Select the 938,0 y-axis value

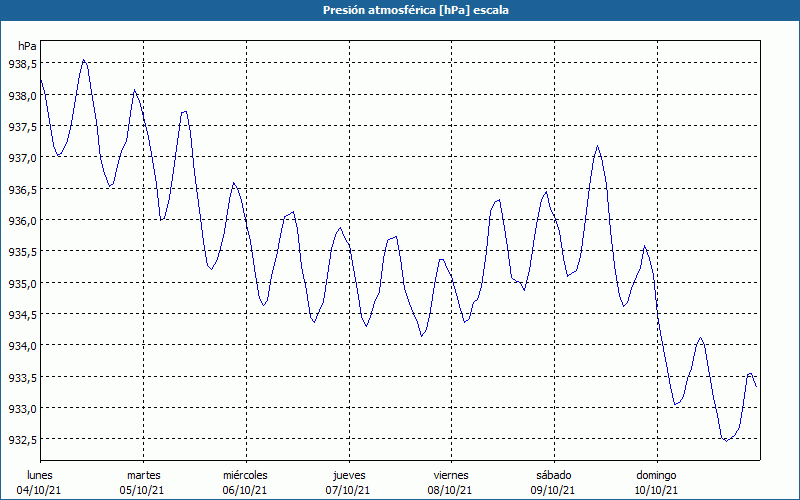(x=22, y=95)
